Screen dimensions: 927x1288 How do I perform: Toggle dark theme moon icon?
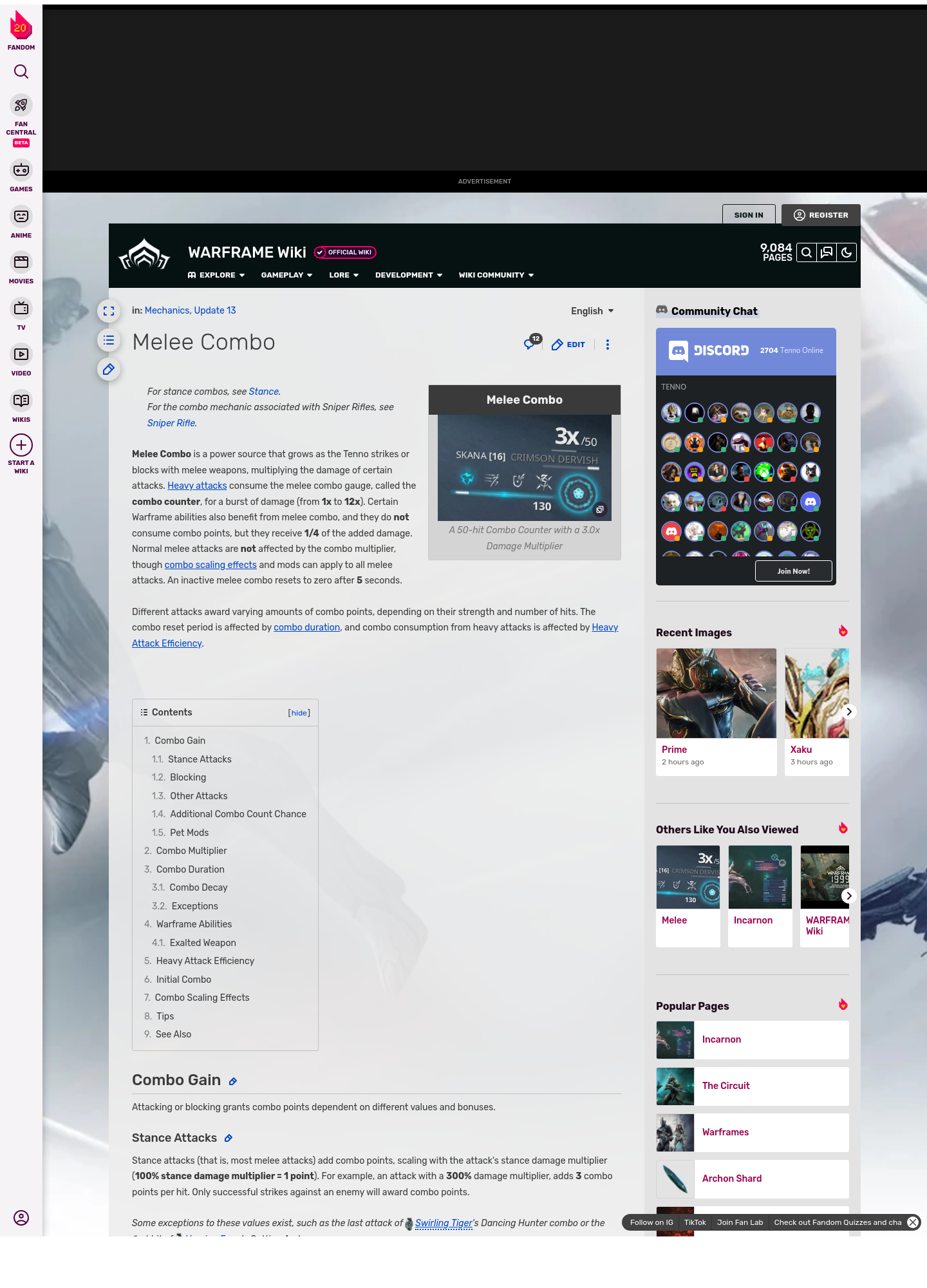(x=847, y=252)
